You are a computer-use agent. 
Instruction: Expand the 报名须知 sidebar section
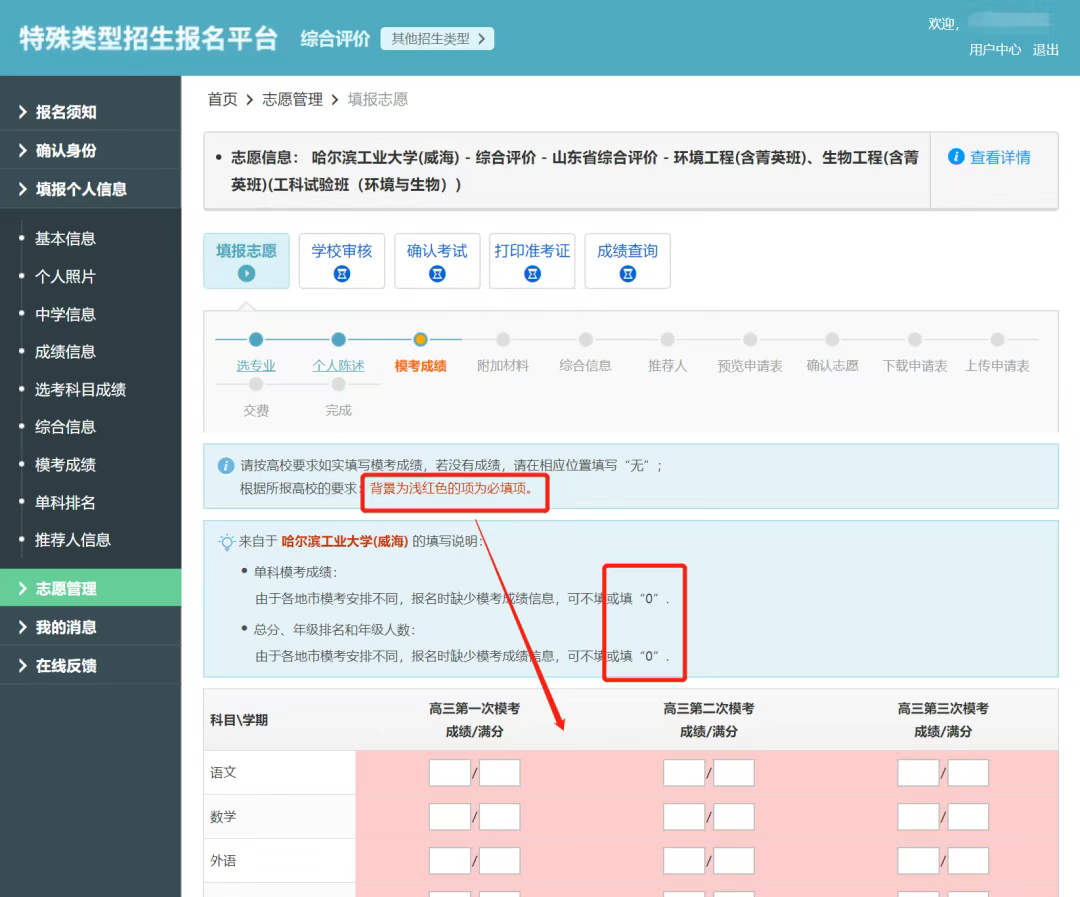click(66, 112)
